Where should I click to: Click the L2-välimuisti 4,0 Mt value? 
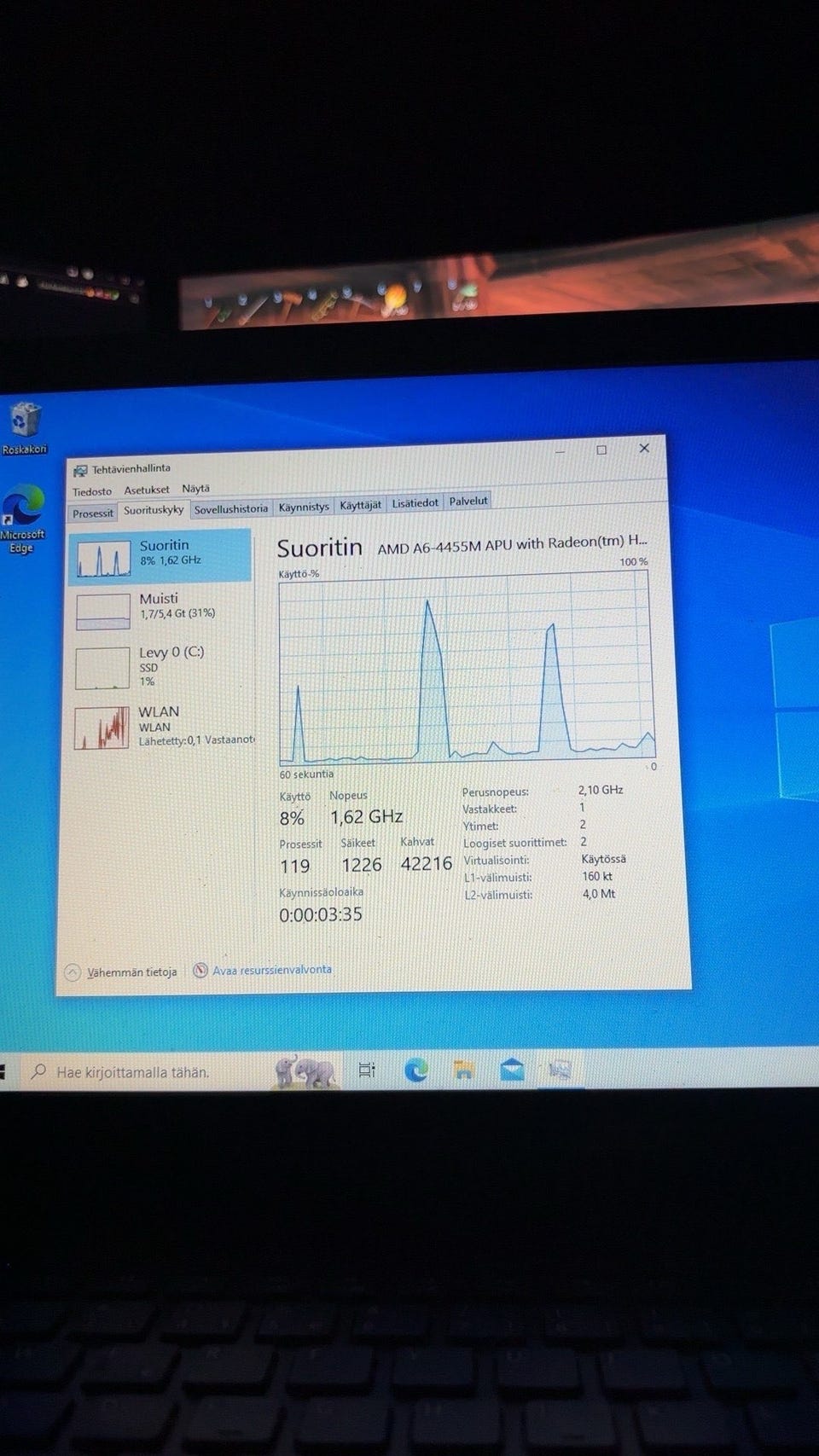(x=599, y=894)
